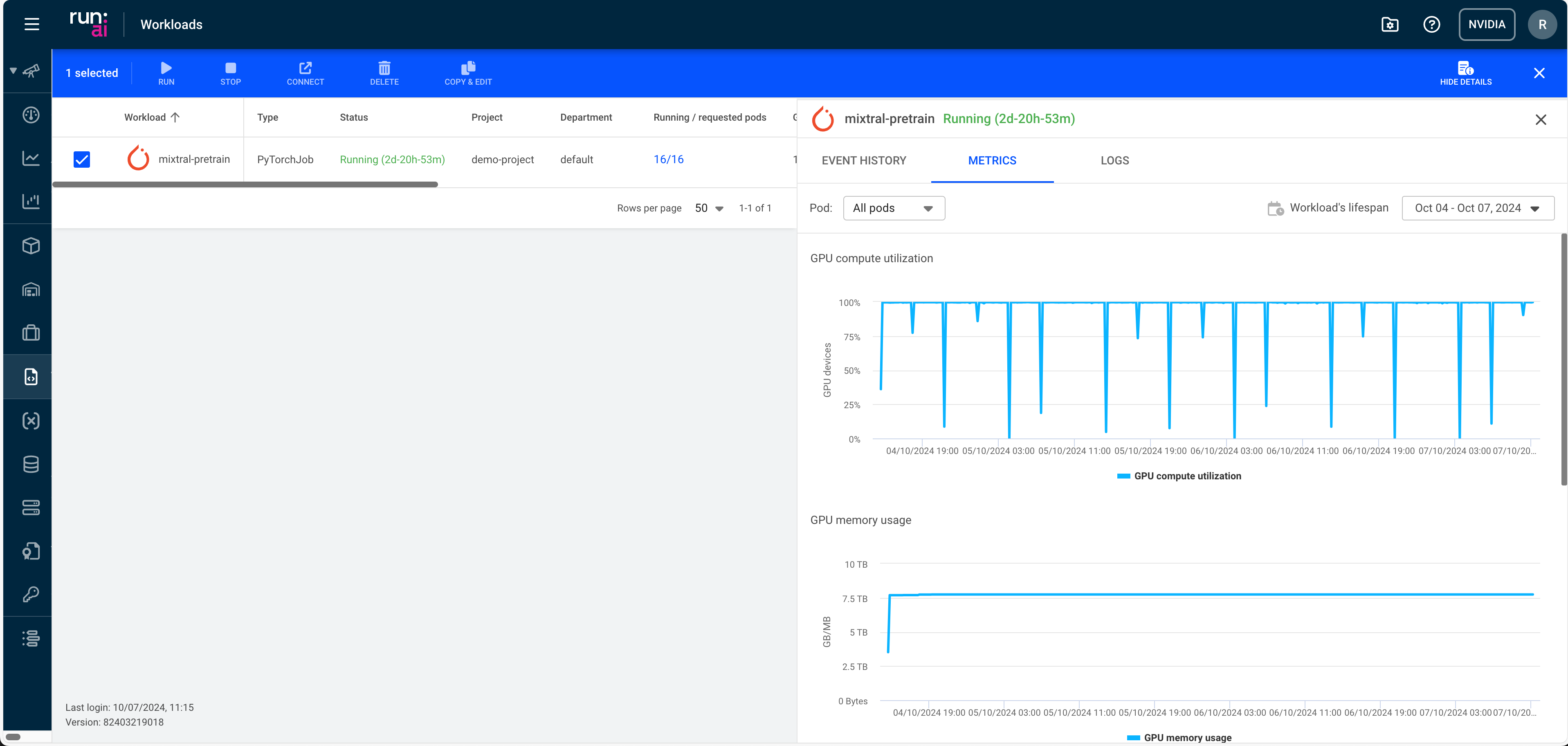Open the database stack sidebar icon
Image resolution: width=1568 pixels, height=746 pixels.
(x=31, y=464)
